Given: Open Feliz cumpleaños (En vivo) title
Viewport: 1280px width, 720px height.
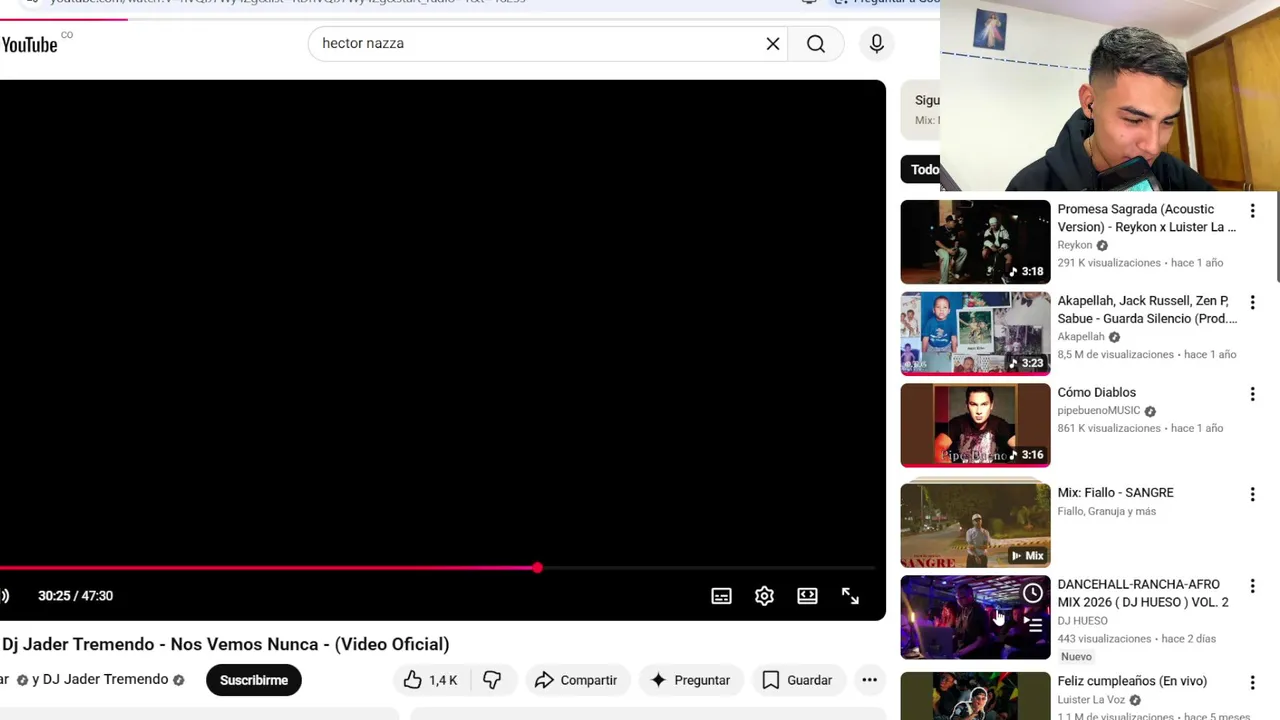Looking at the screenshot, I should 1132,681.
